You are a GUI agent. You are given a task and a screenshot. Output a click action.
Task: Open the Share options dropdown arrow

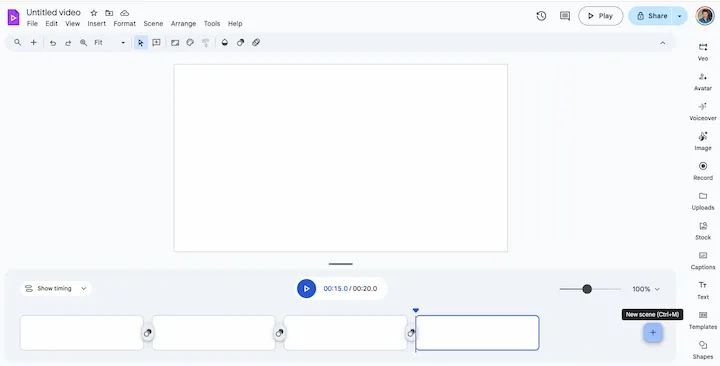[x=680, y=16]
